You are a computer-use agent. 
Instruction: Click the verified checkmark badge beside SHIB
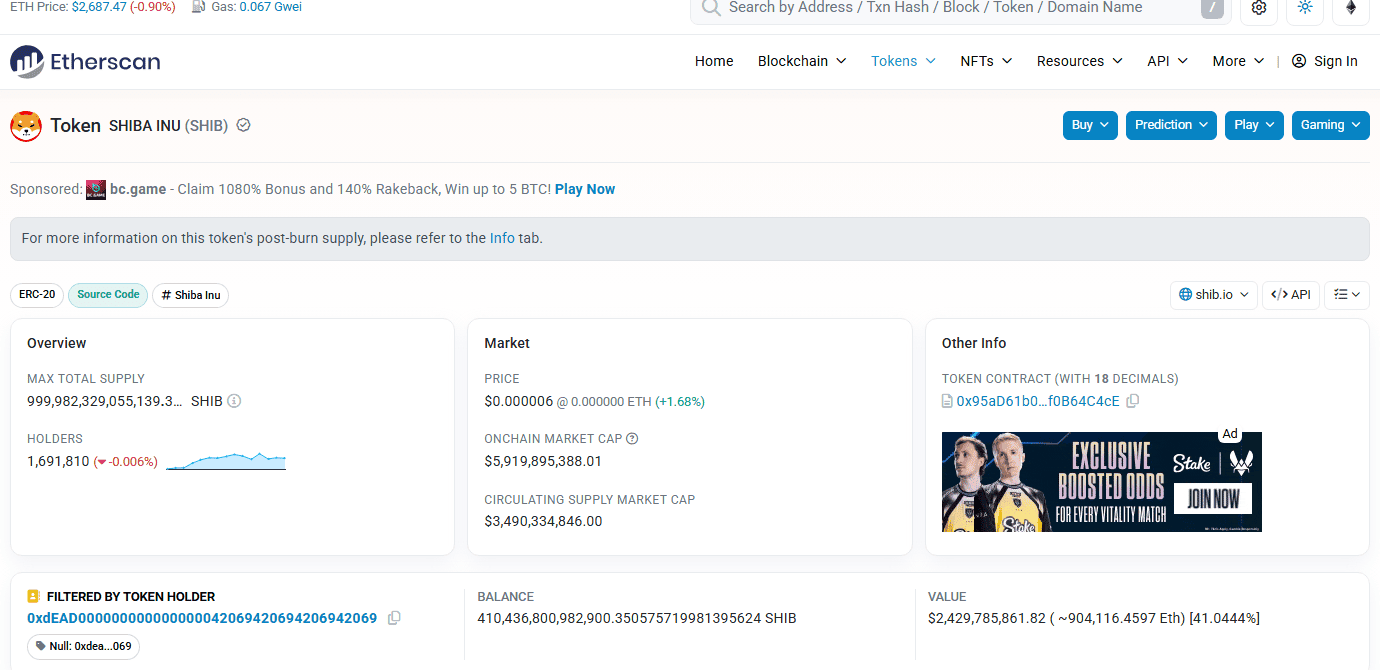[243, 126]
